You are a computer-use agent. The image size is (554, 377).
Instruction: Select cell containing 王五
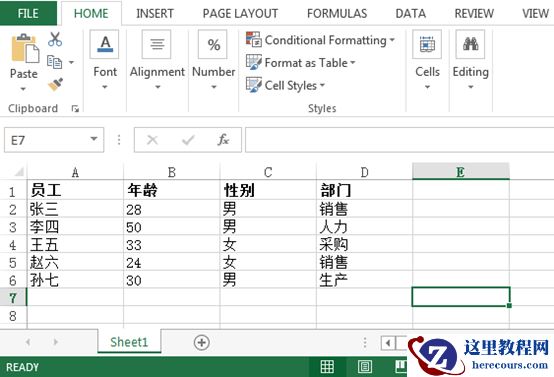75,245
